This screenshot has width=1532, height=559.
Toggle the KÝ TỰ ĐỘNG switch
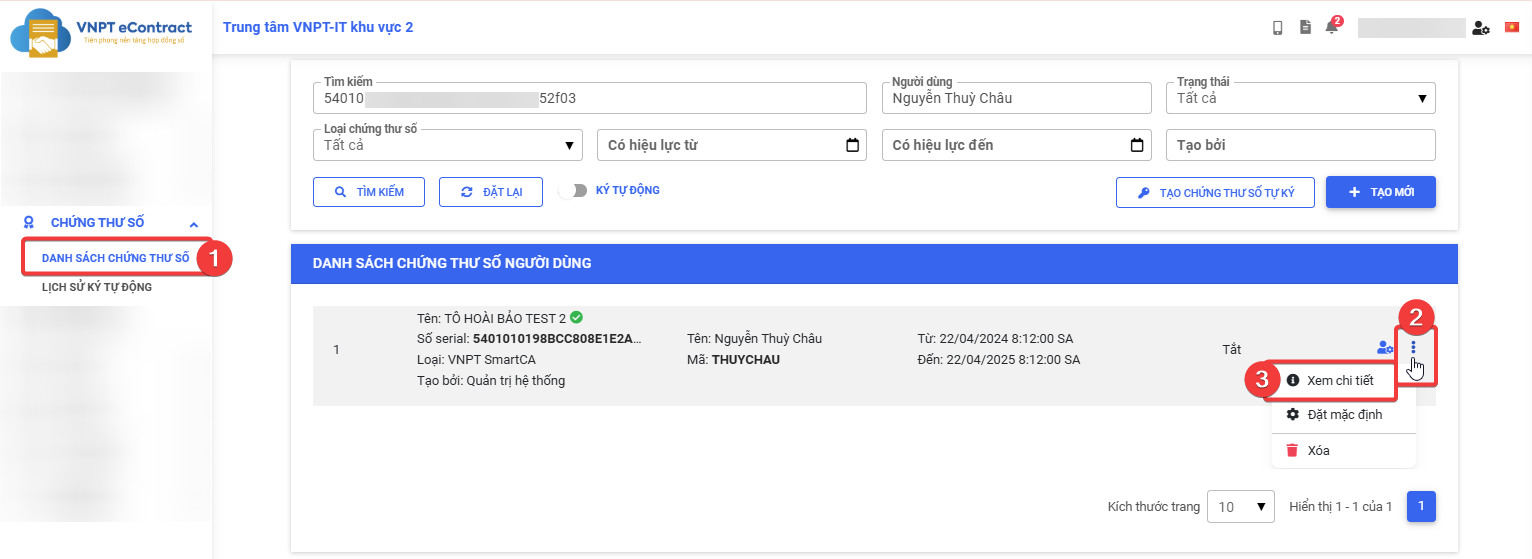572,191
